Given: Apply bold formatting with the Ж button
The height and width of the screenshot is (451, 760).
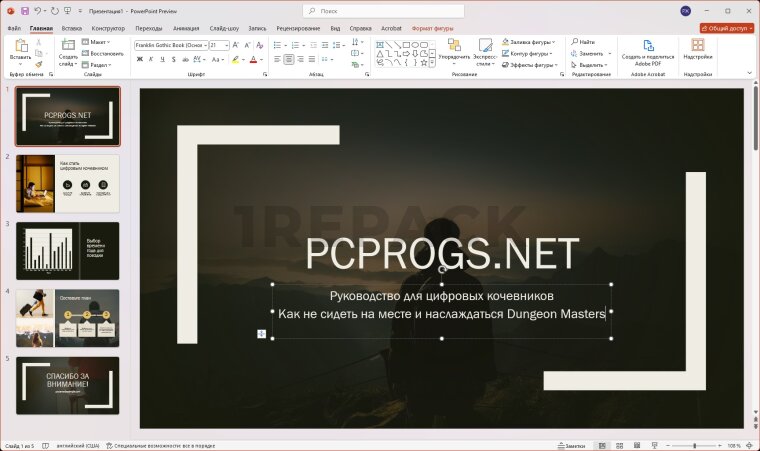Looking at the screenshot, I should coord(140,59).
